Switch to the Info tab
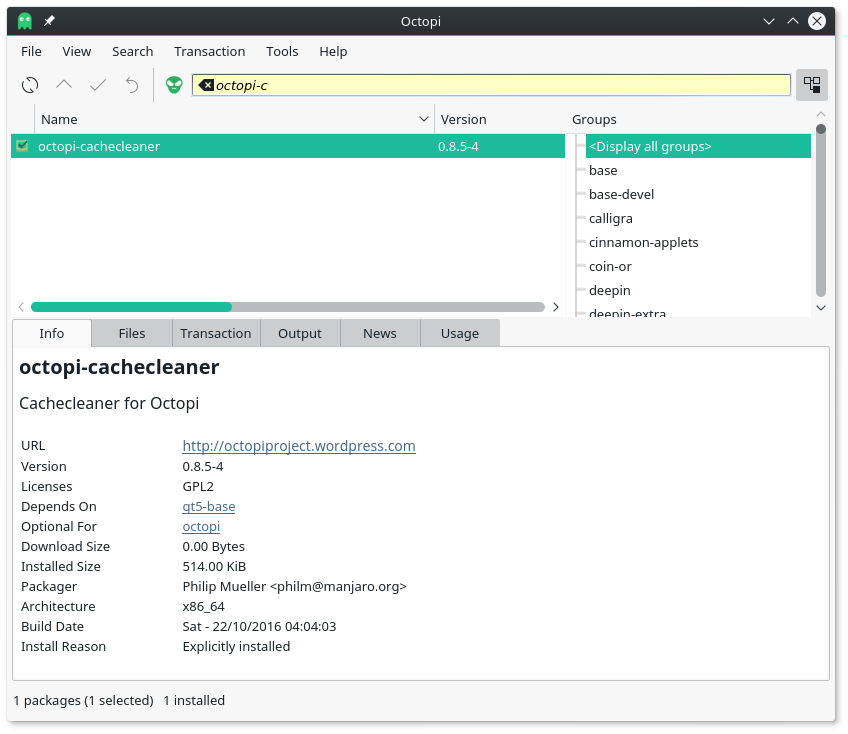The image size is (848, 734). 51,333
